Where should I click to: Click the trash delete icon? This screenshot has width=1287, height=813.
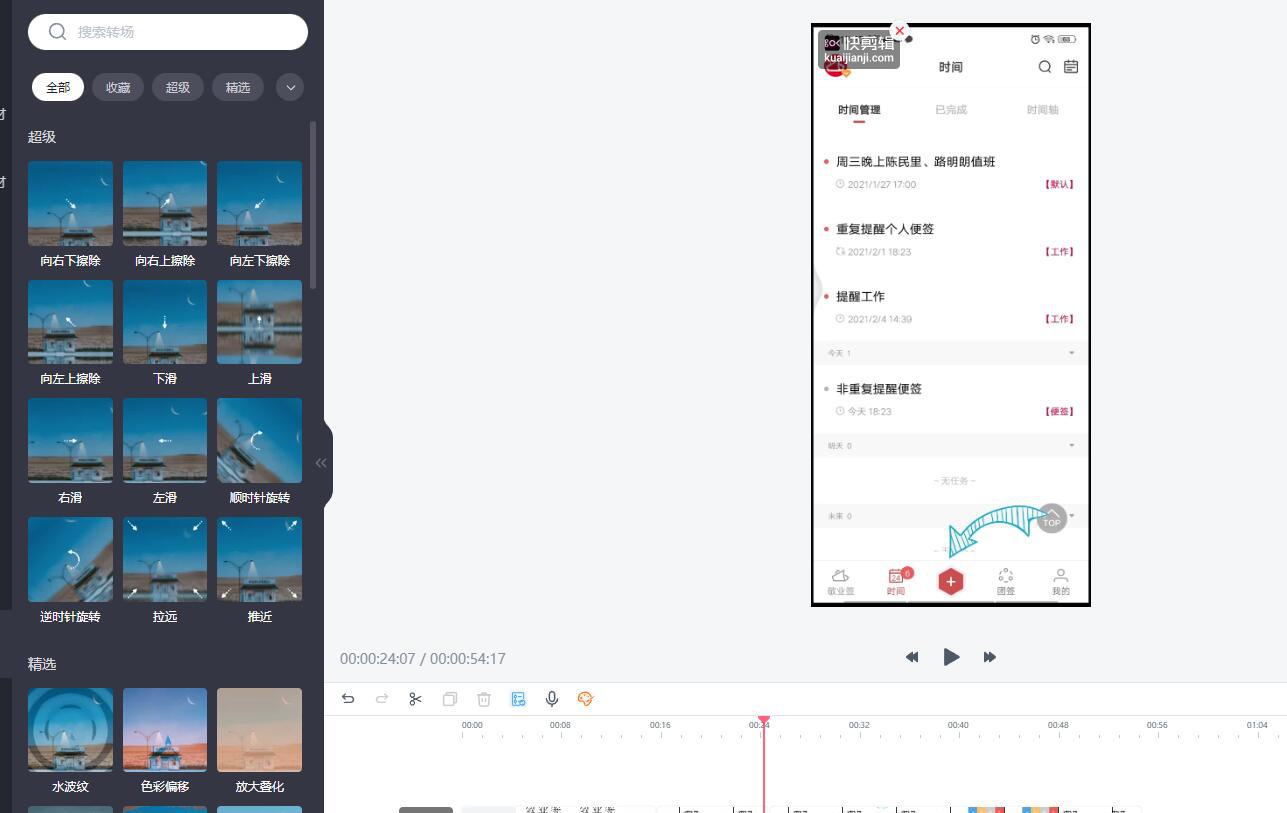(484, 699)
